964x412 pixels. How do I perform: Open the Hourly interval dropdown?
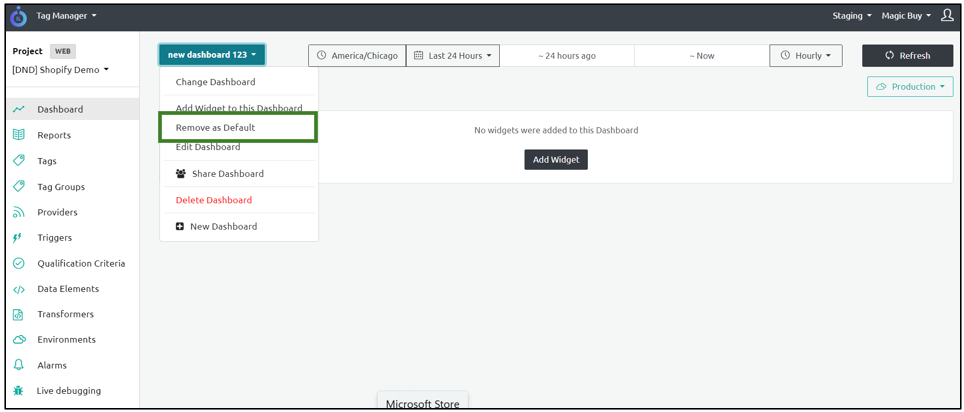coord(806,55)
